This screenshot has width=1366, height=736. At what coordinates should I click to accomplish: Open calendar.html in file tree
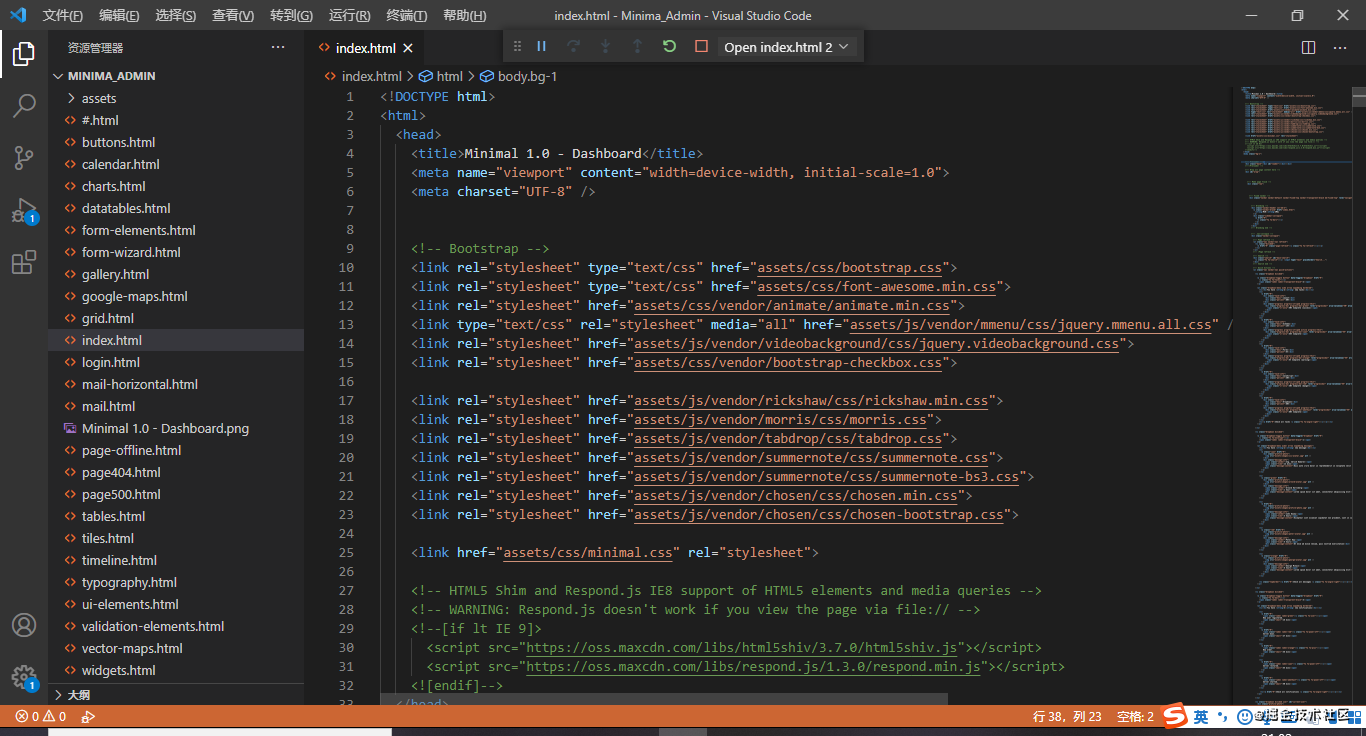(x=120, y=164)
